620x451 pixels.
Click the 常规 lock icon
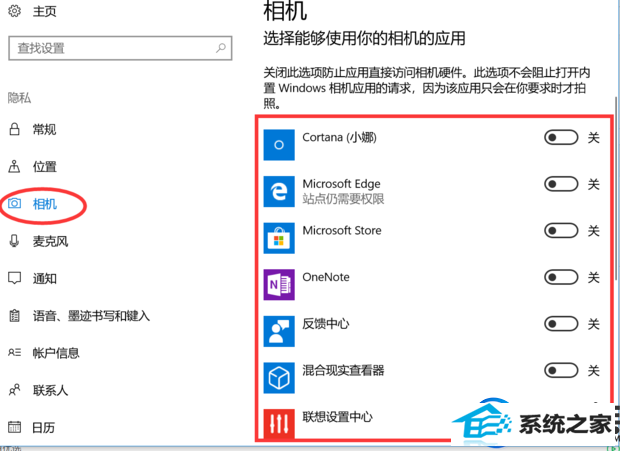(15, 129)
